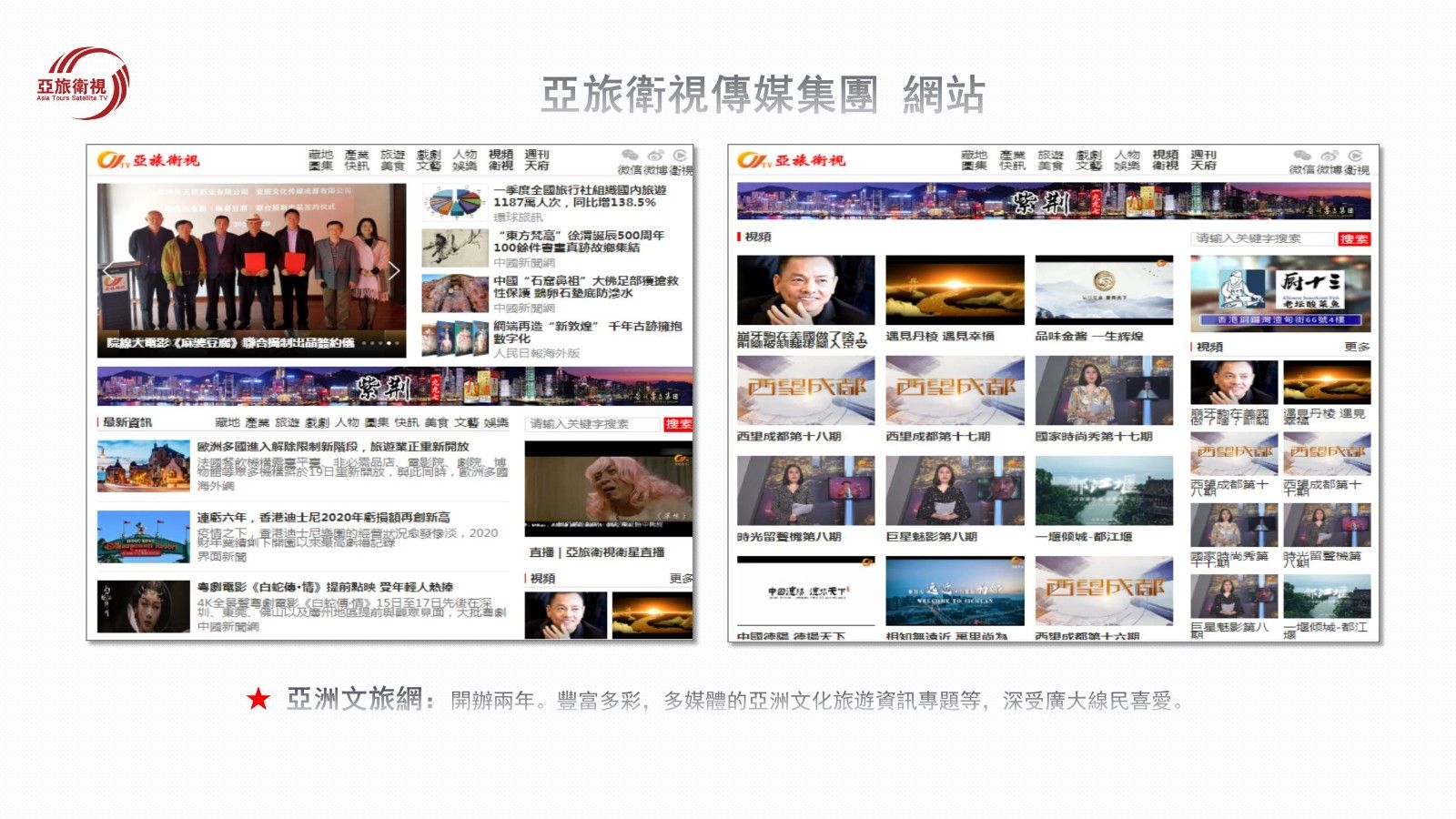Open video 時光留聲機第八期 in main grid

click(805, 490)
